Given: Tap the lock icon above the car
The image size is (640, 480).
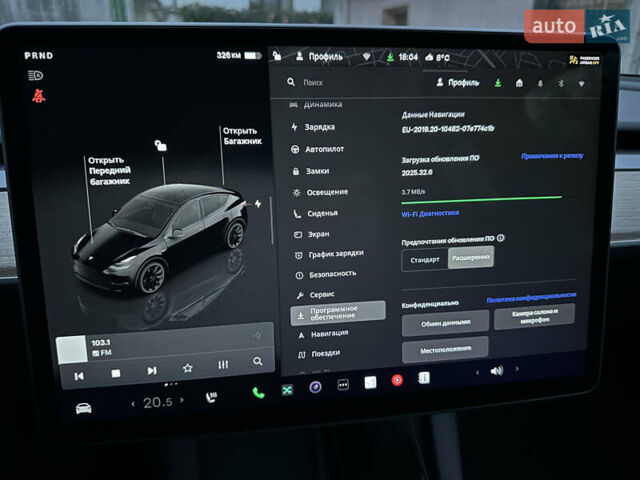Looking at the screenshot, I should pyautogui.click(x=160, y=145).
